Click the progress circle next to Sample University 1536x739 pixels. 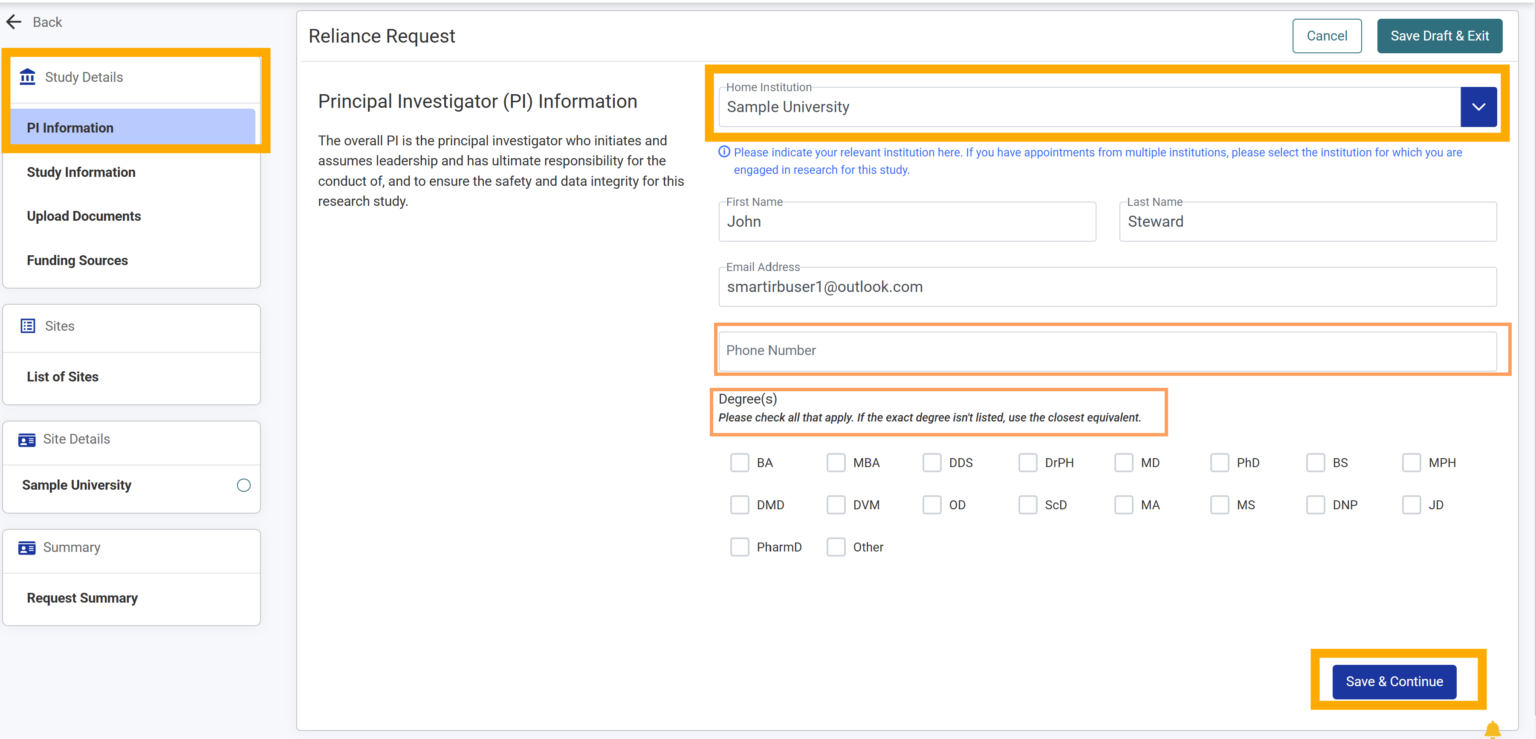click(243, 485)
